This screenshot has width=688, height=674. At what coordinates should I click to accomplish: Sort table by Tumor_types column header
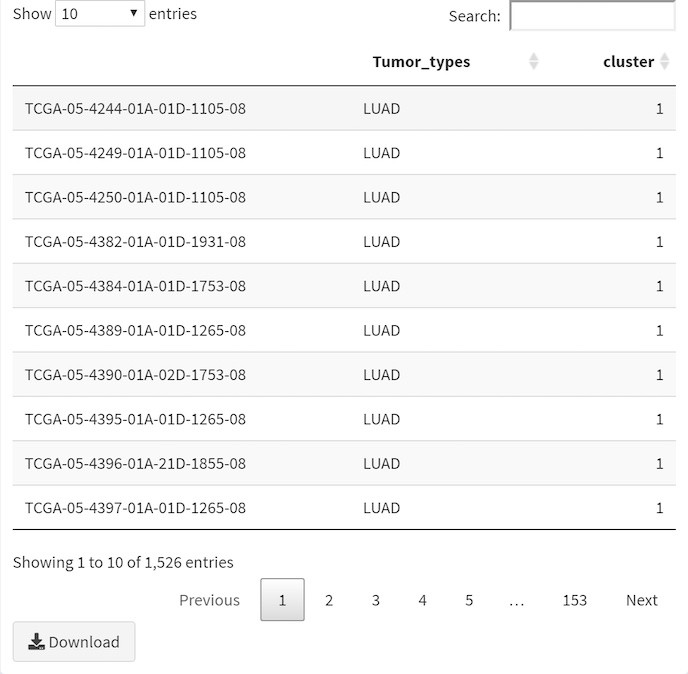tap(421, 62)
